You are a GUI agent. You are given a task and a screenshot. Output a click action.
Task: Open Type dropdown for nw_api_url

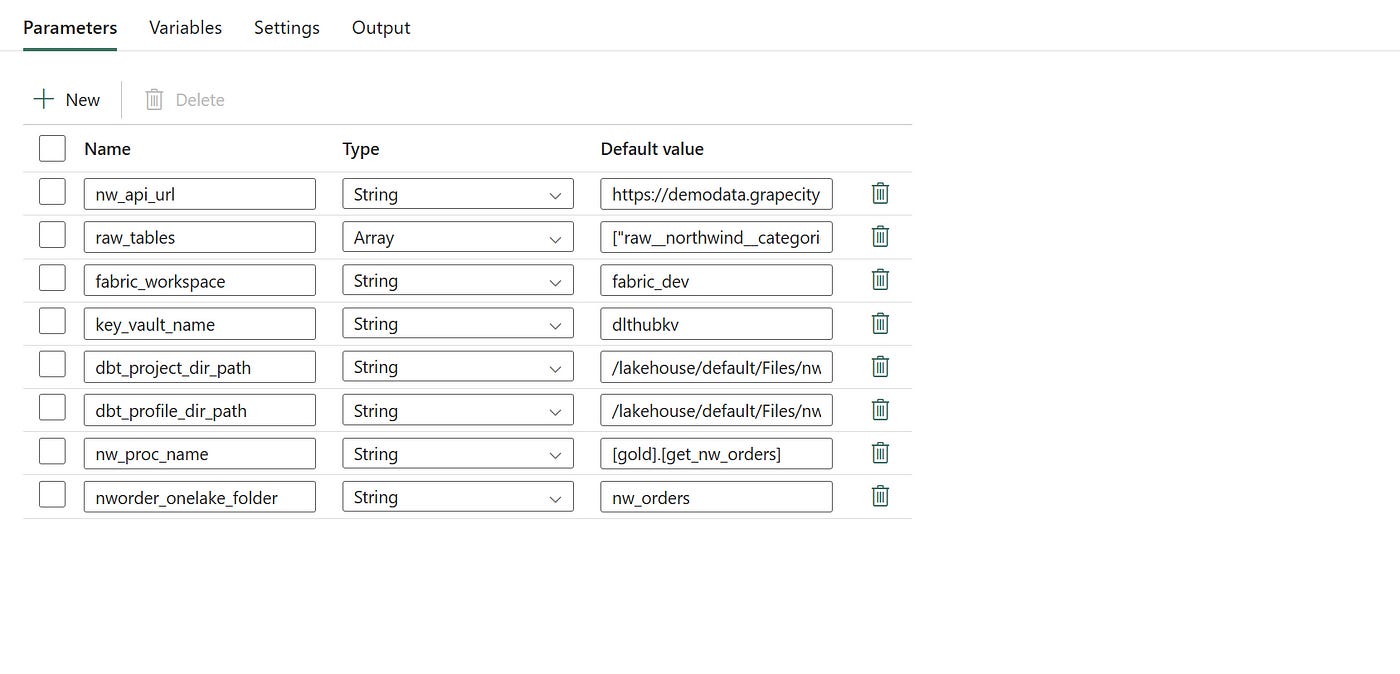(458, 194)
